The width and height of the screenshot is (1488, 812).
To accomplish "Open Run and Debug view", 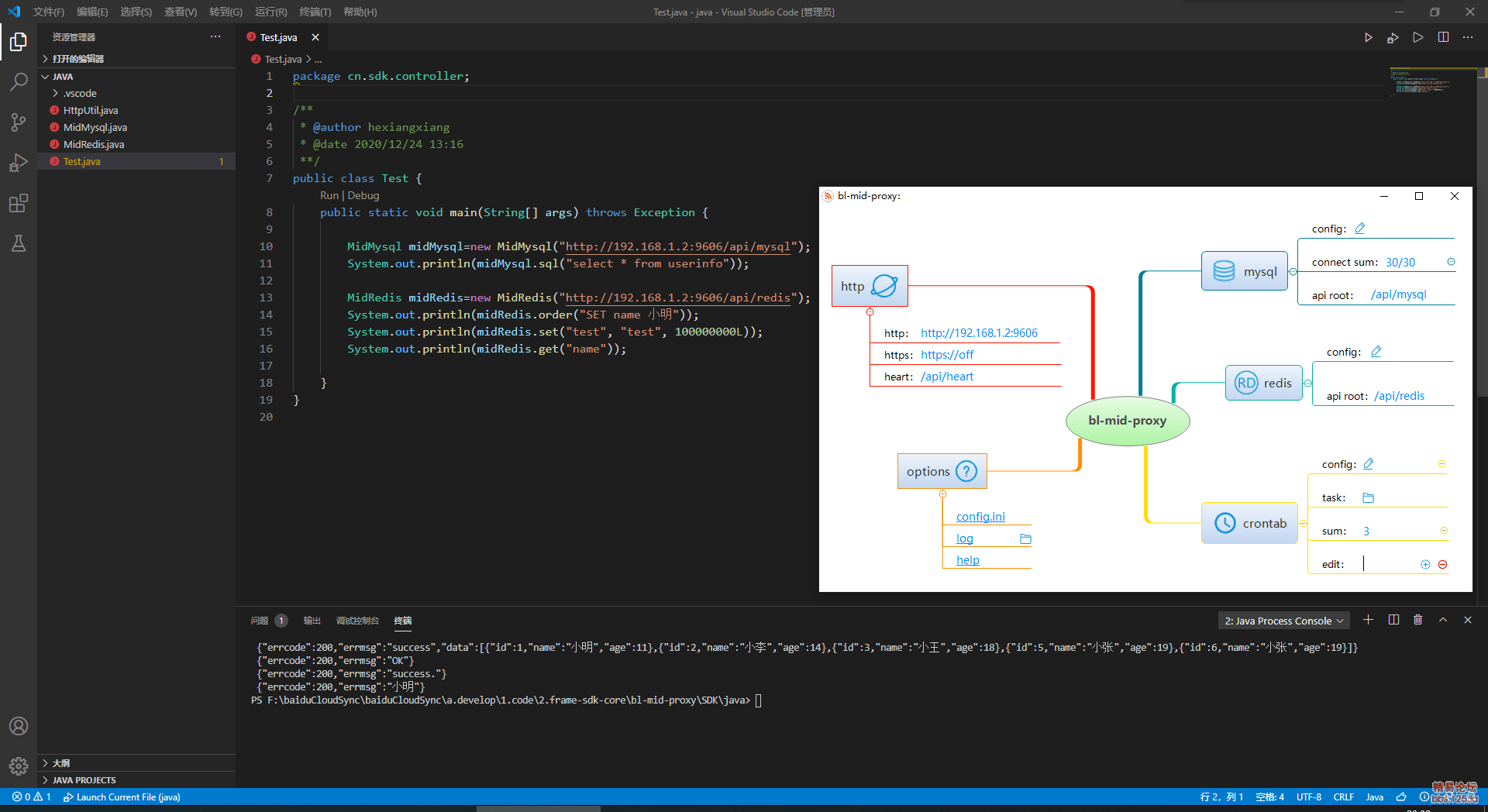I will 19,163.
